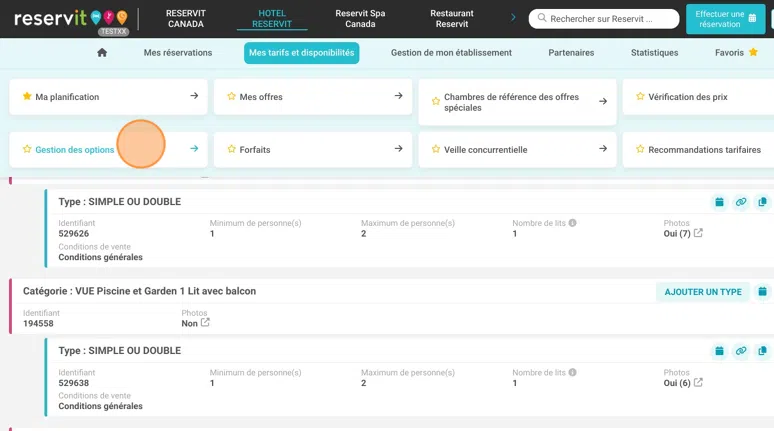Click arrow on Forfaits card
Screen dimensions: 774x431
pos(398,149)
